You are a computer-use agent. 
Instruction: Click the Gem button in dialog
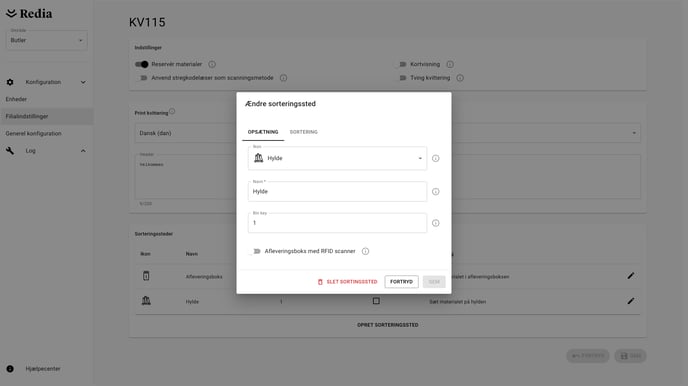tap(434, 282)
